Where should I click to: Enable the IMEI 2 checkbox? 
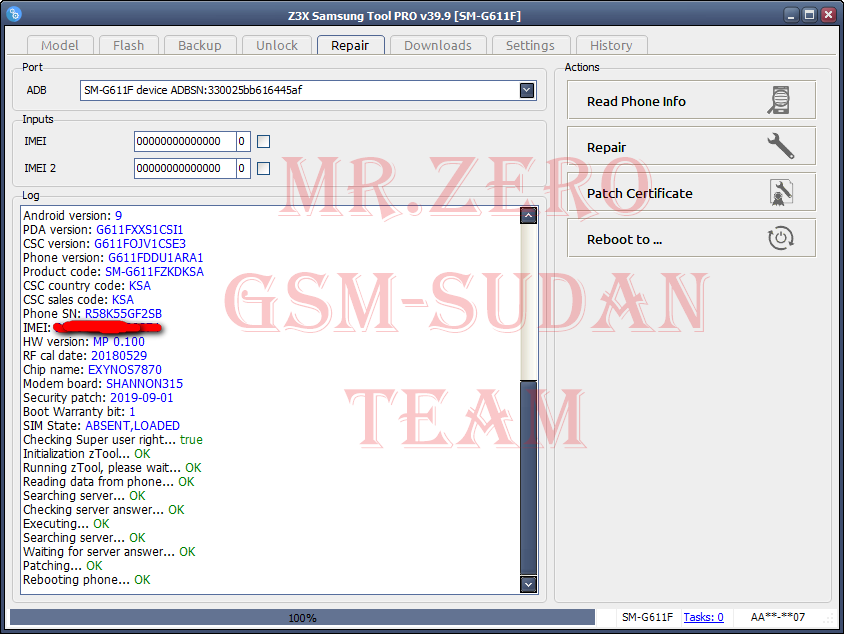[263, 168]
